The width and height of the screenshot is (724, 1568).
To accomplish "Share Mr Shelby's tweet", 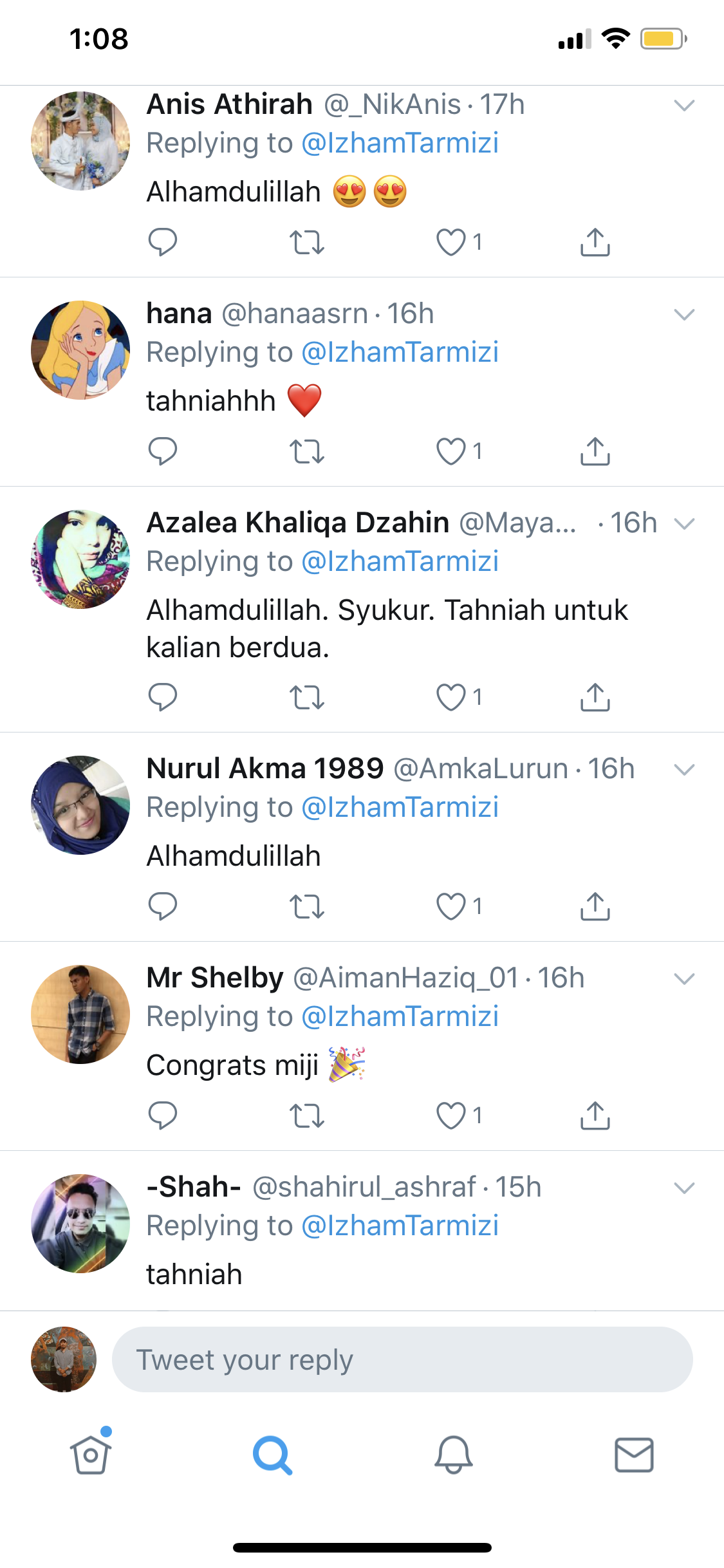I will tap(595, 1115).
